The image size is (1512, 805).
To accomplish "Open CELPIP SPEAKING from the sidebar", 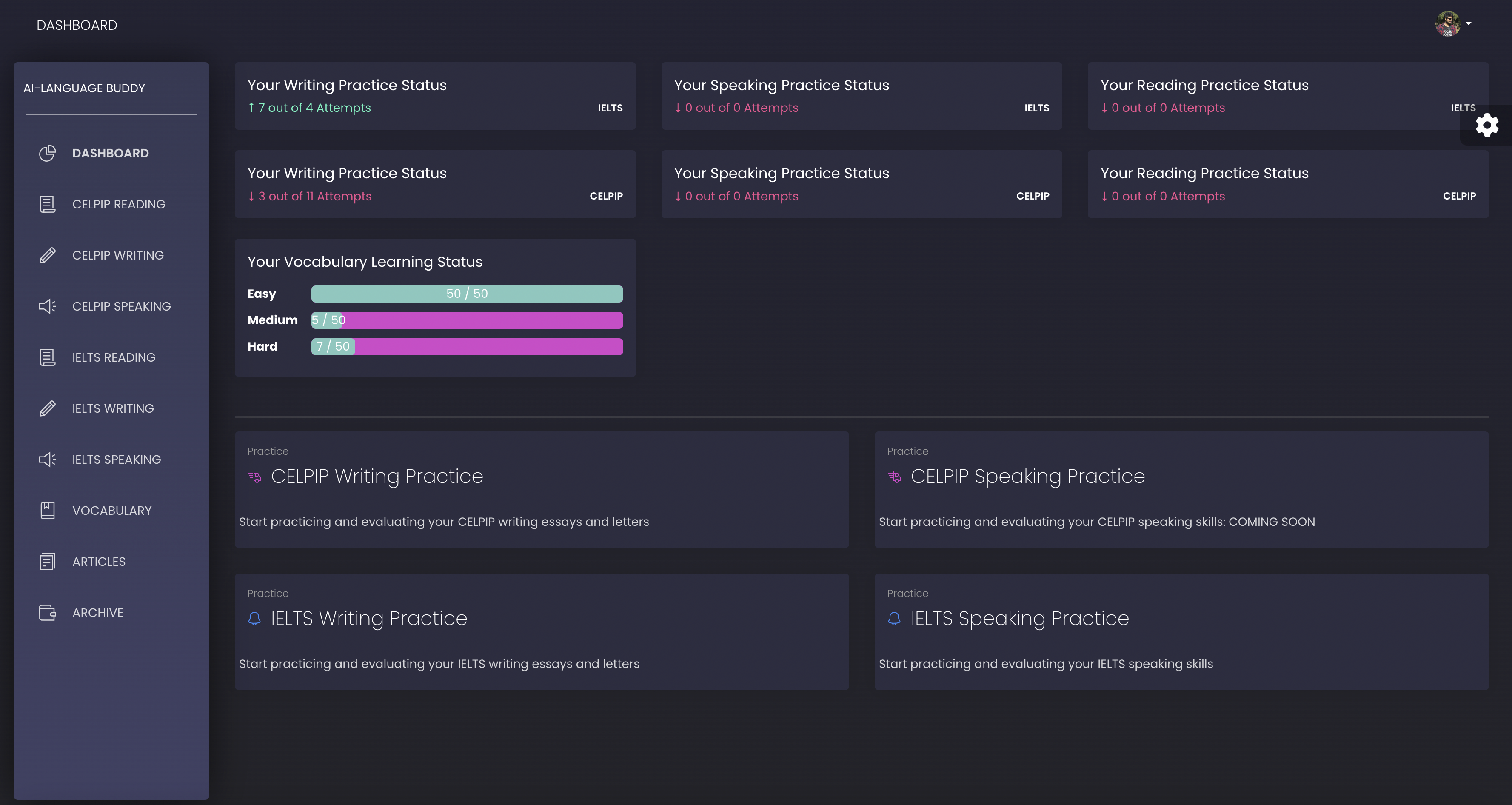I will [x=122, y=306].
